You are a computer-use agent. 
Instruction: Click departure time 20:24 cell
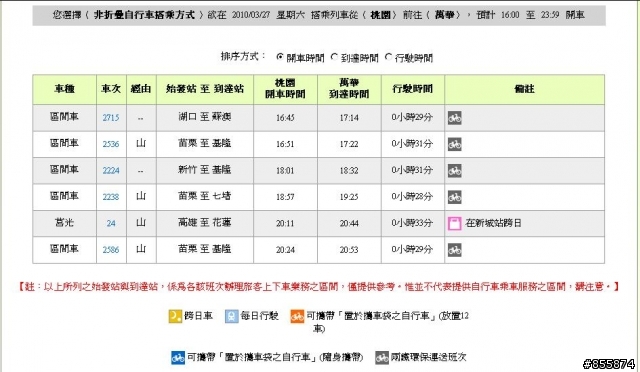pos(285,250)
